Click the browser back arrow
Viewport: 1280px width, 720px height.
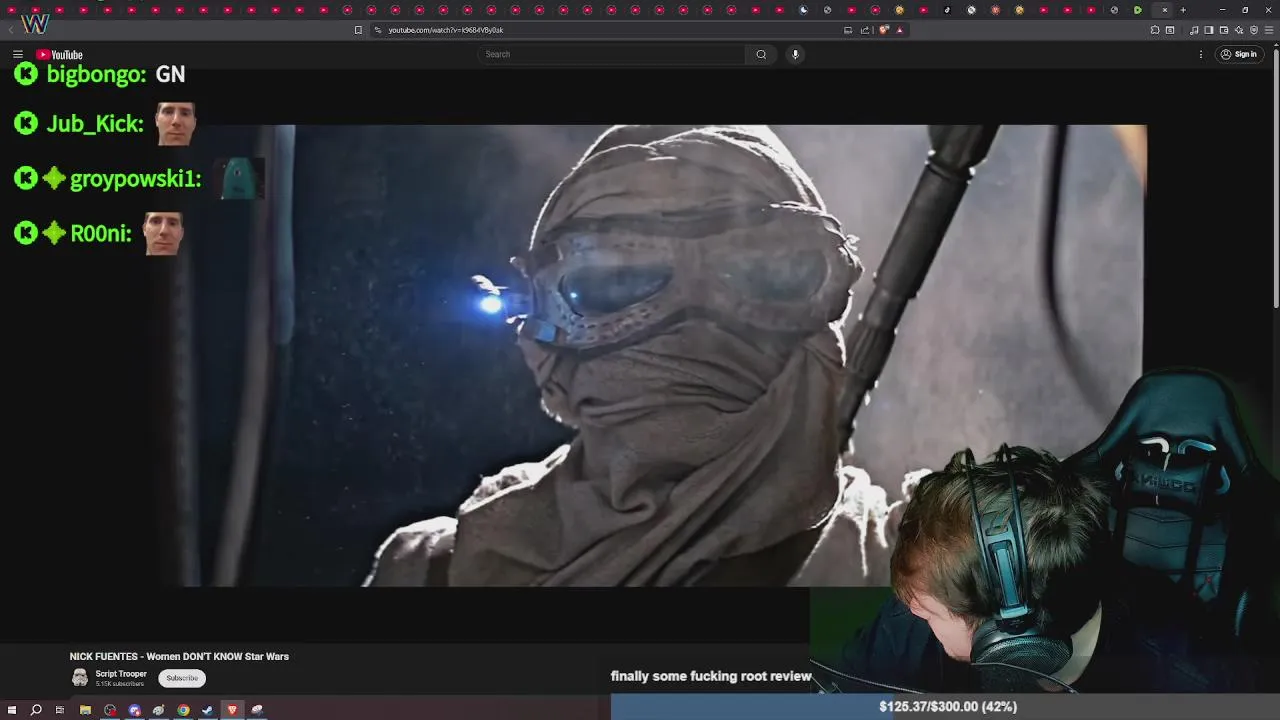click(11, 30)
